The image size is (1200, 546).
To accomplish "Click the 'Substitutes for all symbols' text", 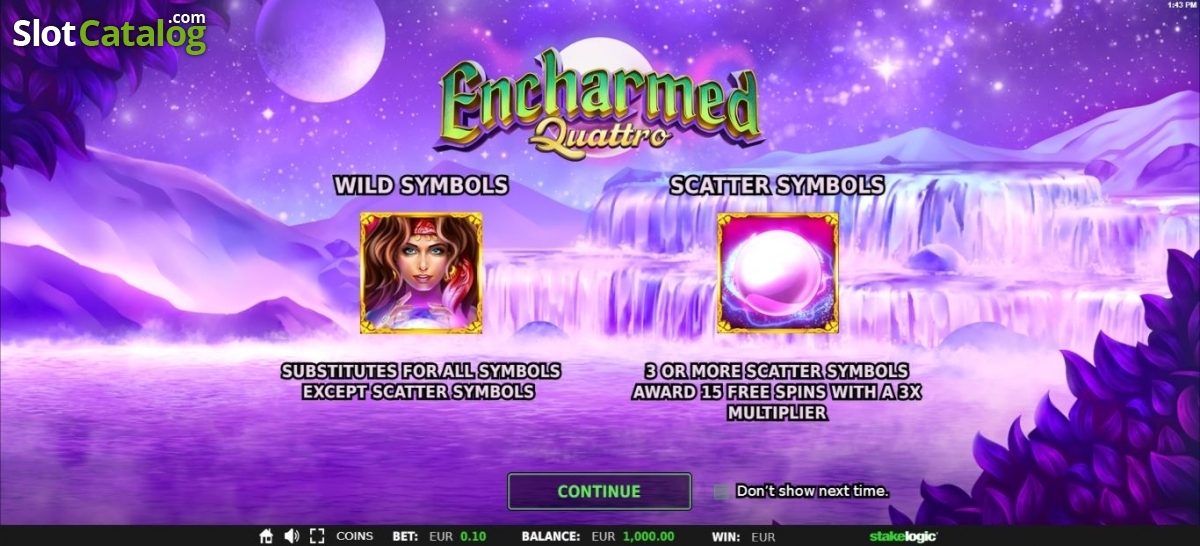I will click(x=421, y=371).
